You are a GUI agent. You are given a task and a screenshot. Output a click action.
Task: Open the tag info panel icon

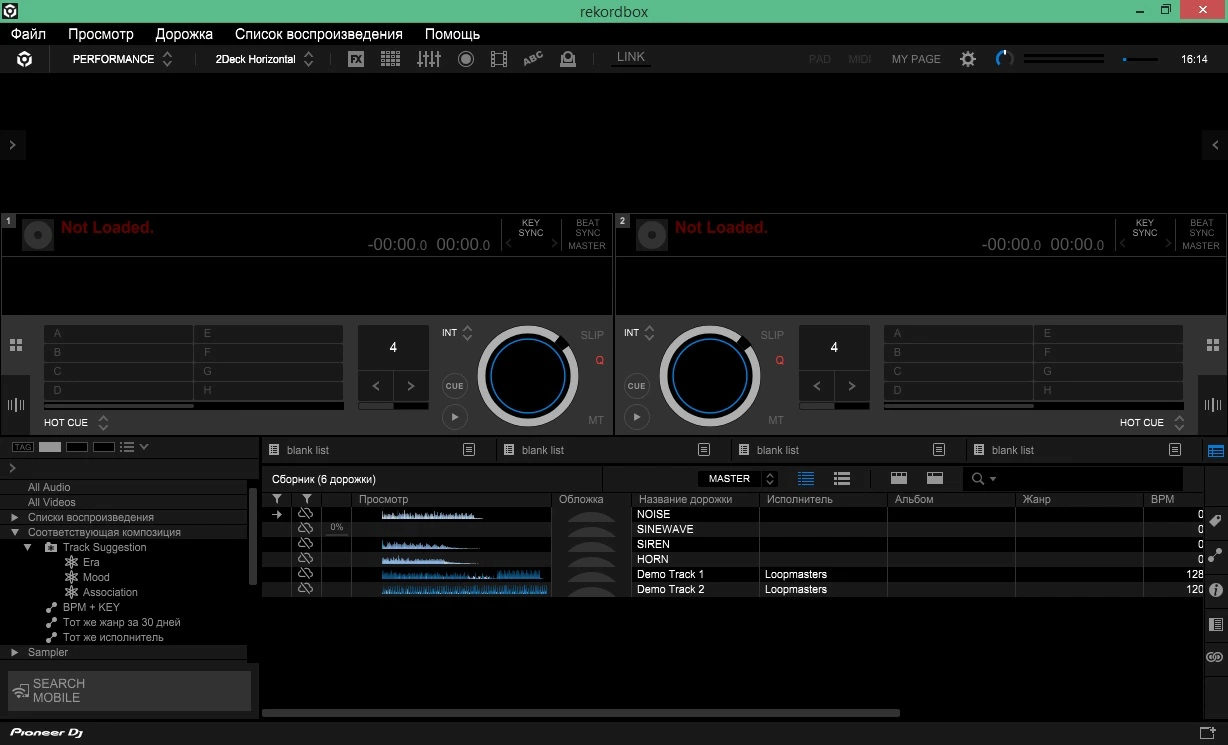pyautogui.click(x=1216, y=521)
